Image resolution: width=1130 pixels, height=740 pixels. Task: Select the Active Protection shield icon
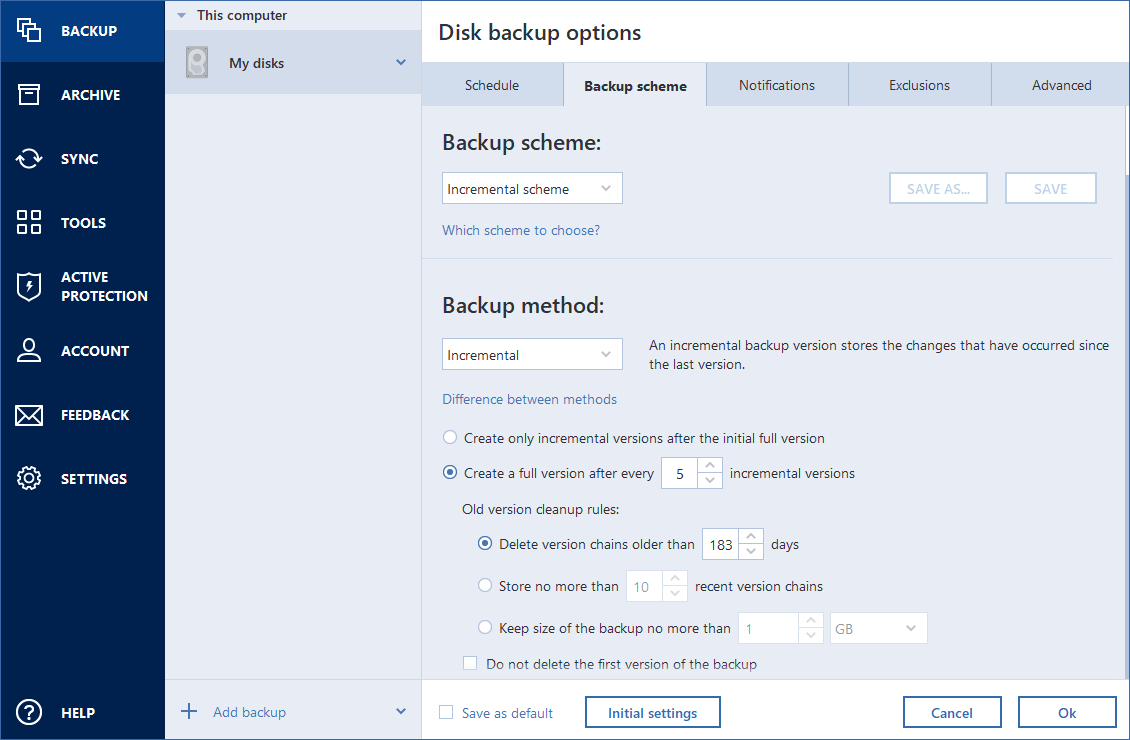click(x=29, y=286)
